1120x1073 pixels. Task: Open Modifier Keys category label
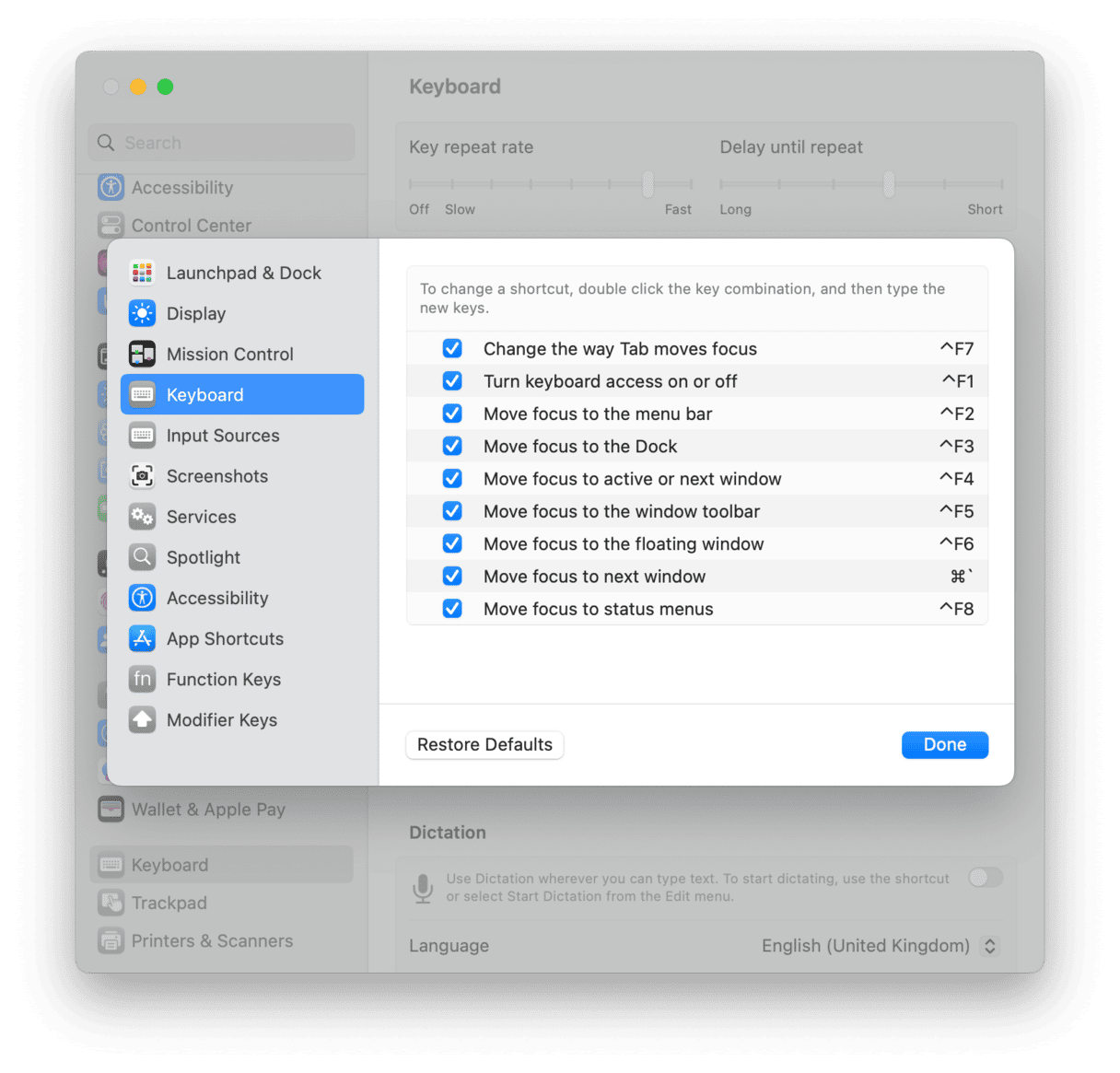pos(222,719)
